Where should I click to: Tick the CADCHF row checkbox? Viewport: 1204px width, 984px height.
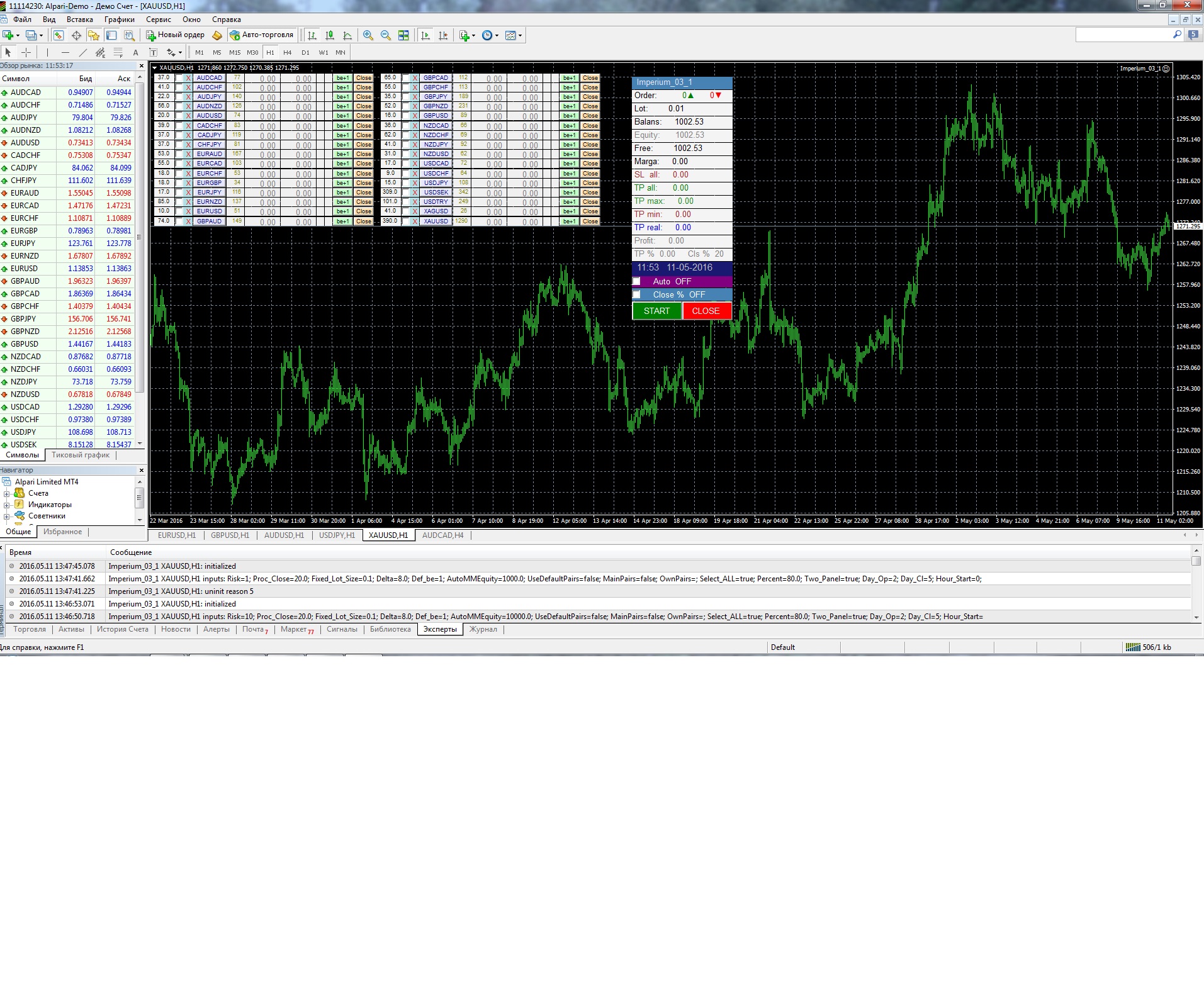click(x=179, y=126)
